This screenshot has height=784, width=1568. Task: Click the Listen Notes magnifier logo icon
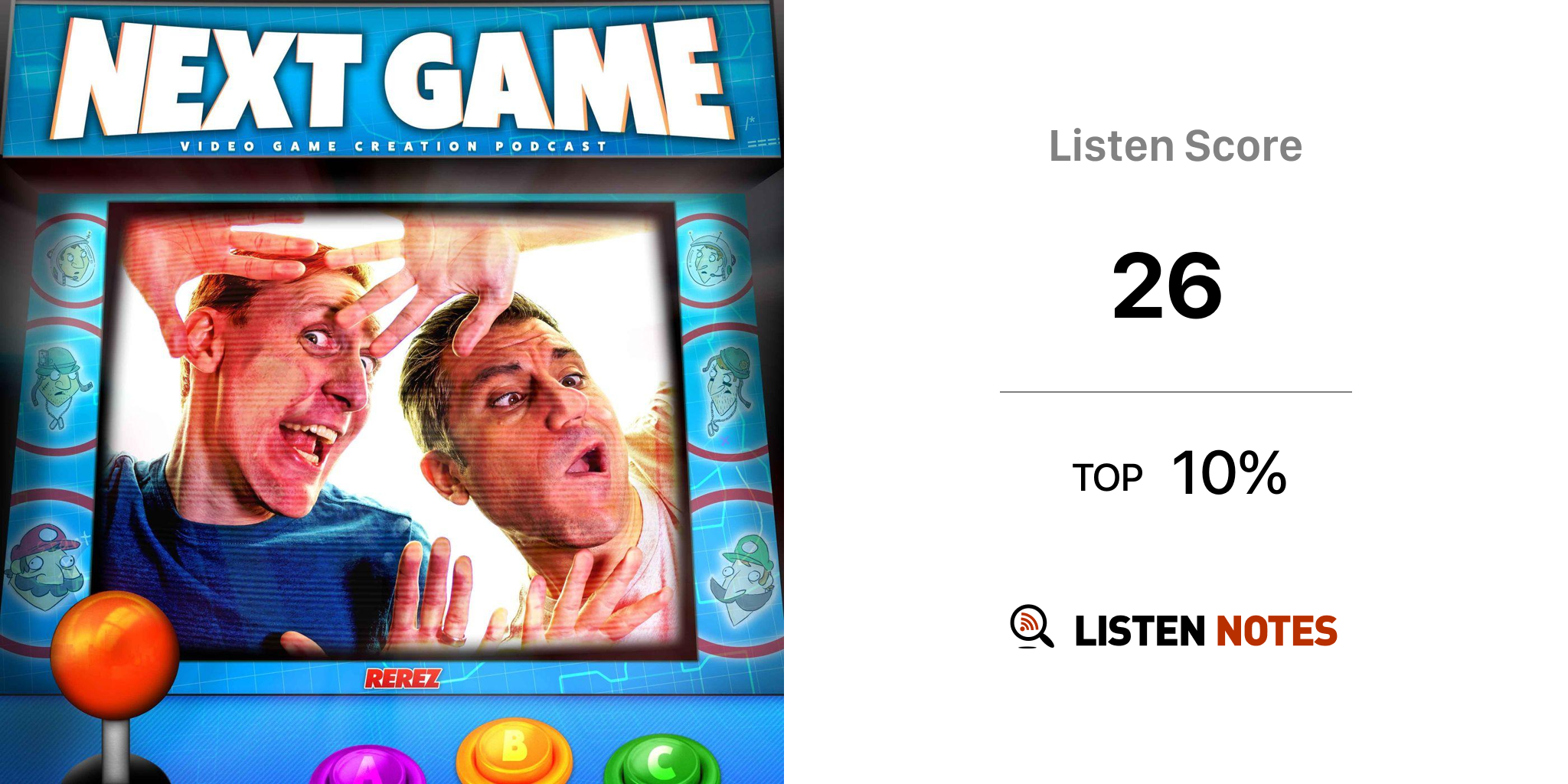pyautogui.click(x=1031, y=626)
